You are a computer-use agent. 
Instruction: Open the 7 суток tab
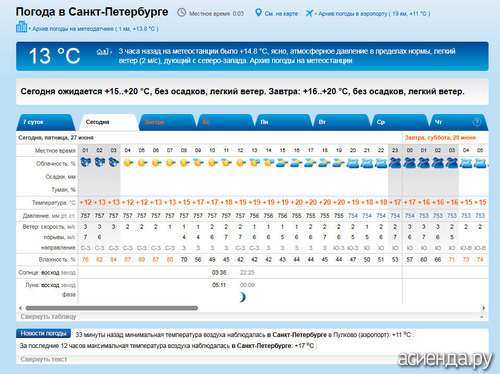[33, 122]
